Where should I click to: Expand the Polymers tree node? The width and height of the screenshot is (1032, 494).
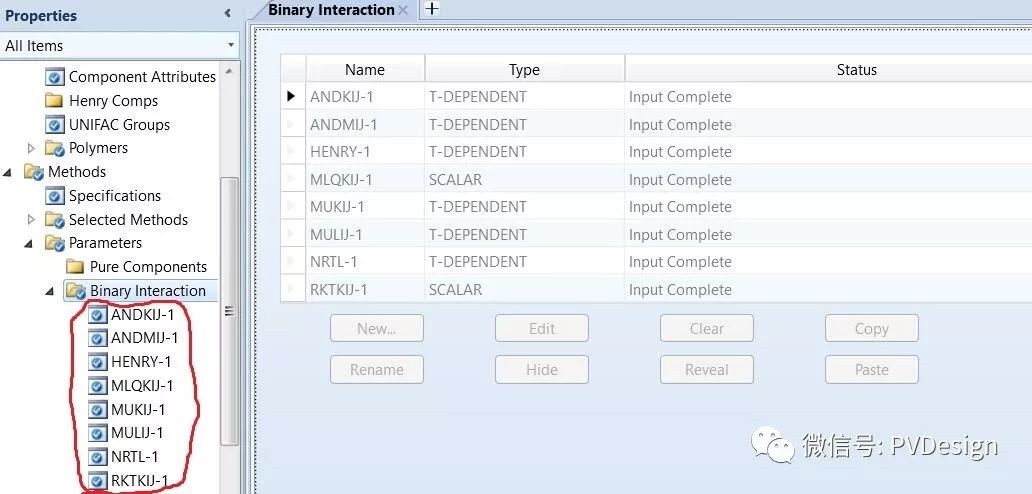[x=31, y=148]
